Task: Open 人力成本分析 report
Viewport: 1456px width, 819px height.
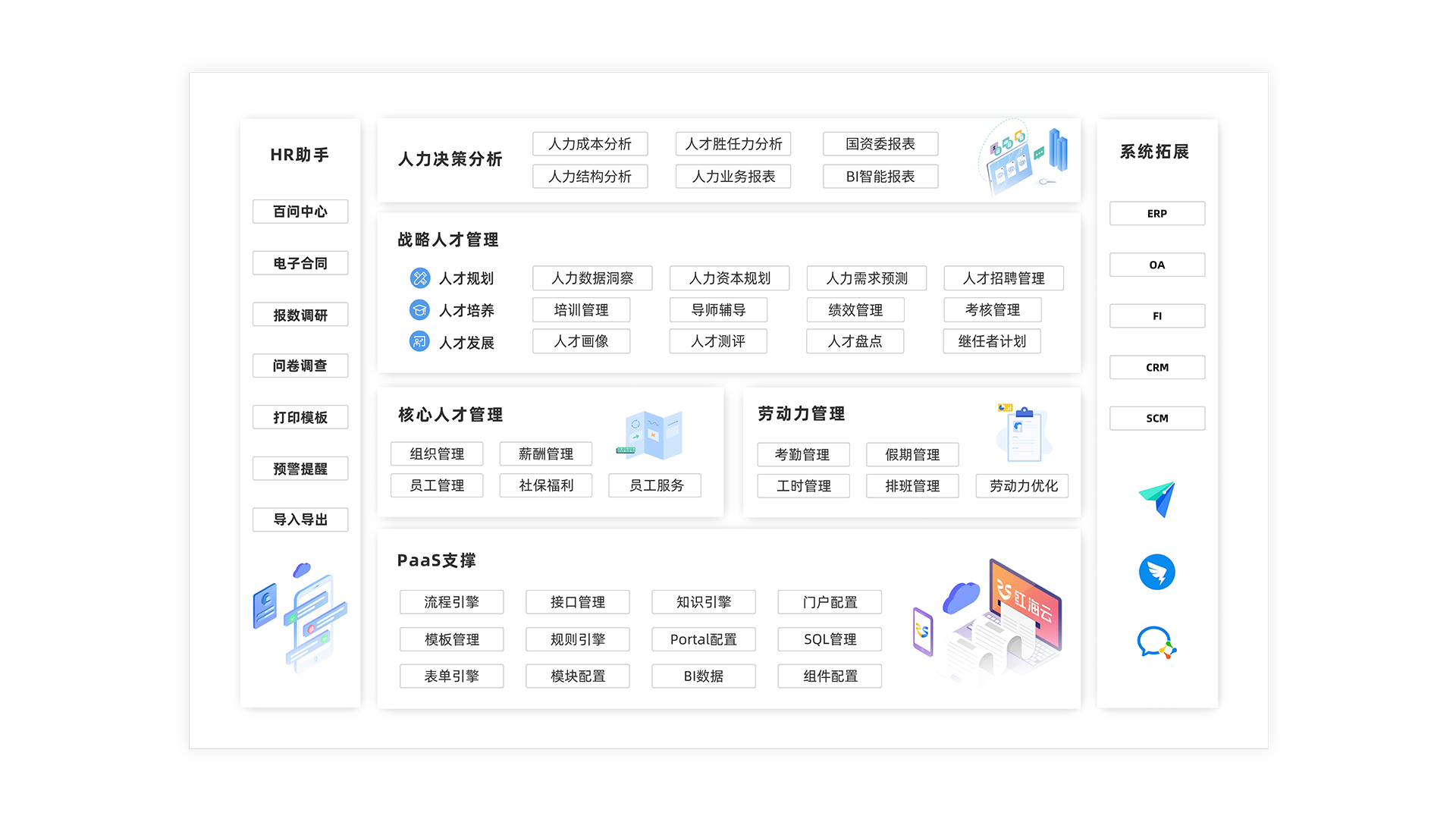Action: click(x=590, y=144)
